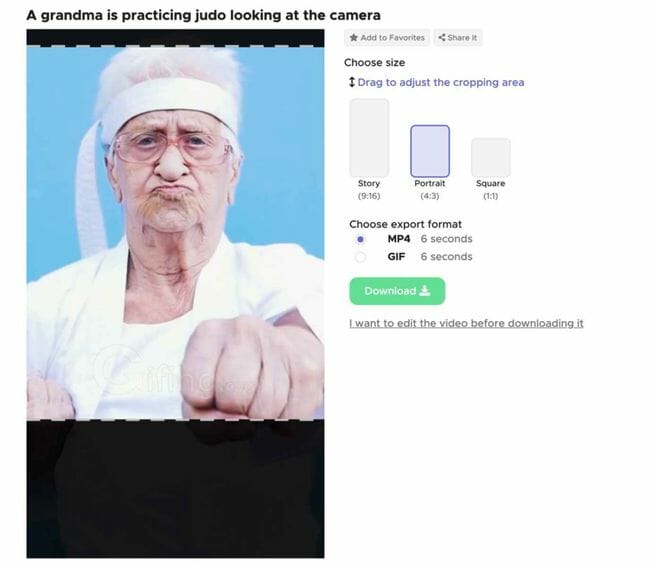
Task: Select the Portrait 4:3 size thumbnail
Action: point(430,151)
